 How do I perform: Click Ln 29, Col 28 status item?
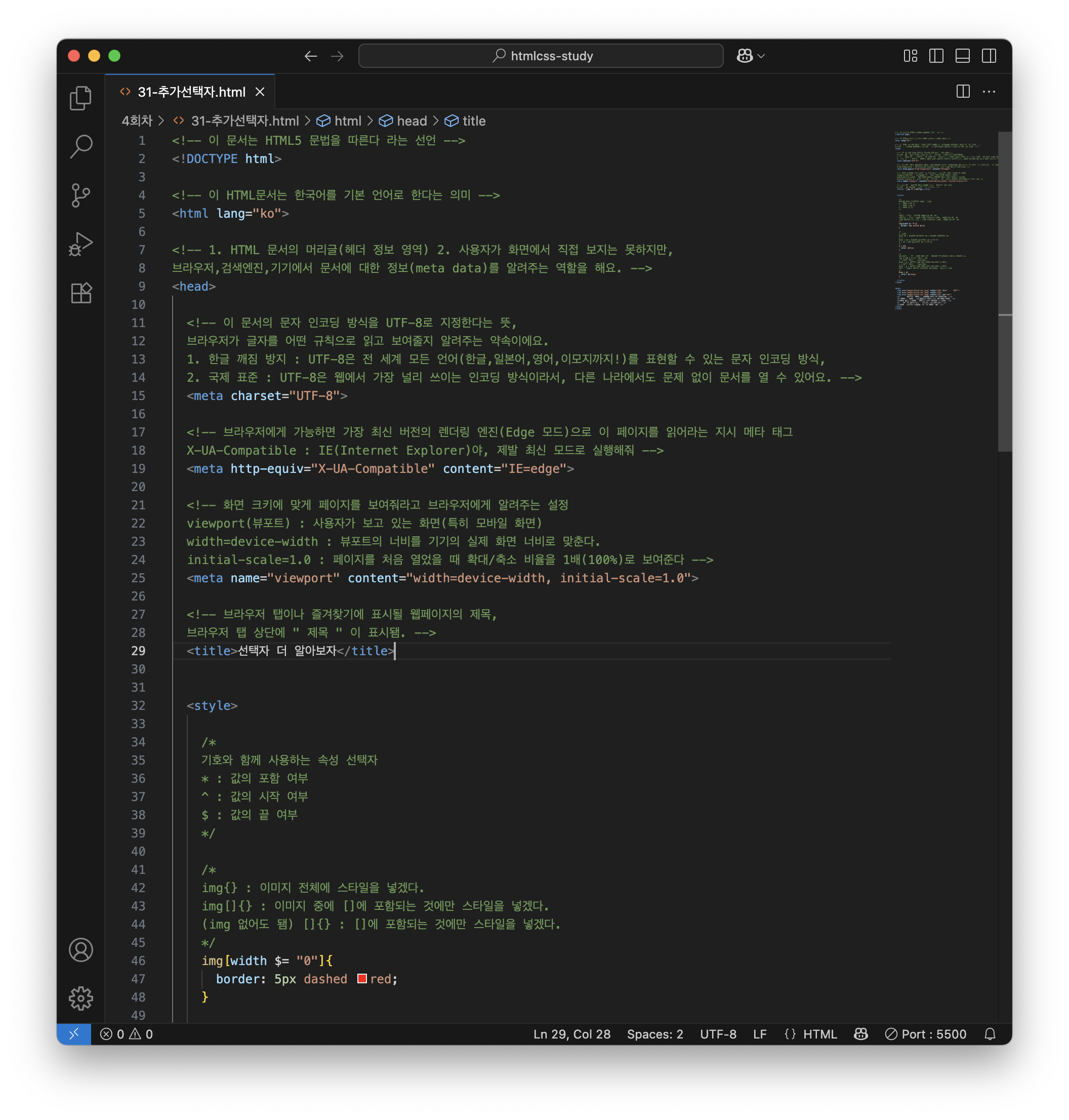point(571,1034)
